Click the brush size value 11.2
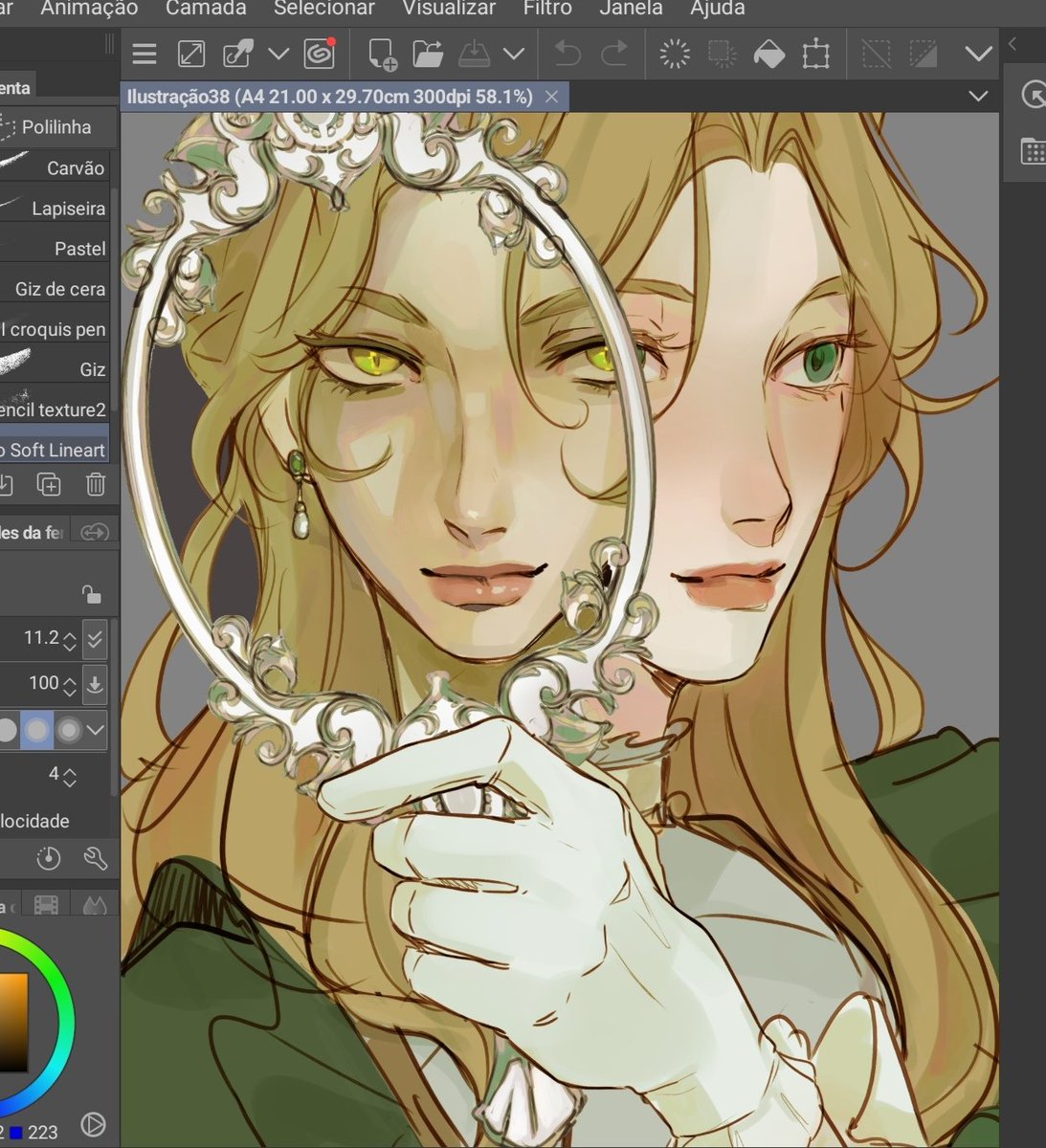The width and height of the screenshot is (1046, 1148). pyautogui.click(x=41, y=638)
